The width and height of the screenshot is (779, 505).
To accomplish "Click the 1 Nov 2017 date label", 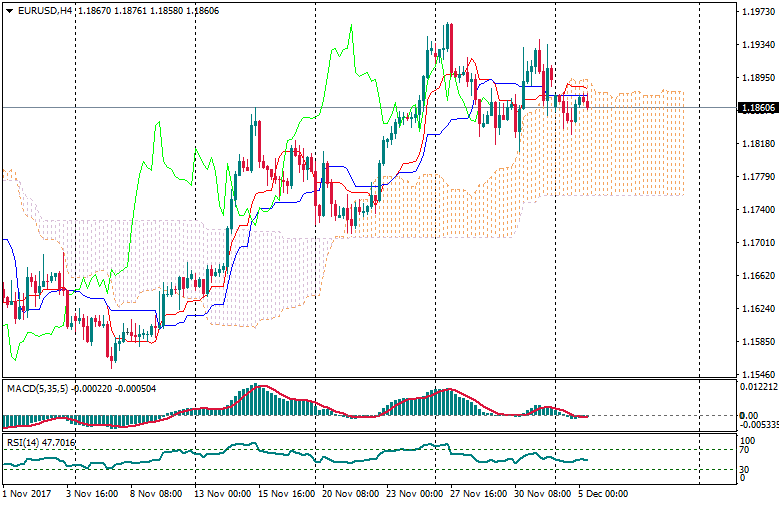I will point(28,493).
